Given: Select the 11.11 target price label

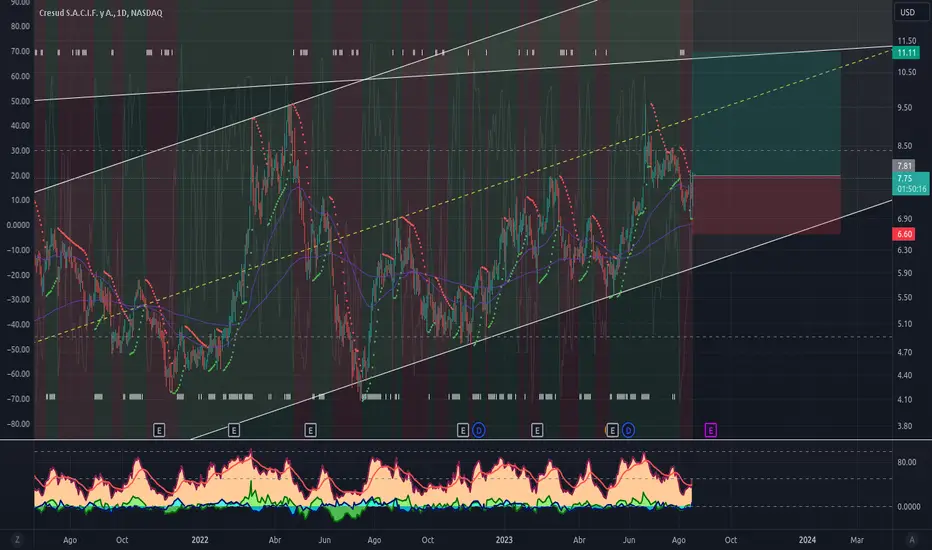Looking at the screenshot, I should [906, 53].
